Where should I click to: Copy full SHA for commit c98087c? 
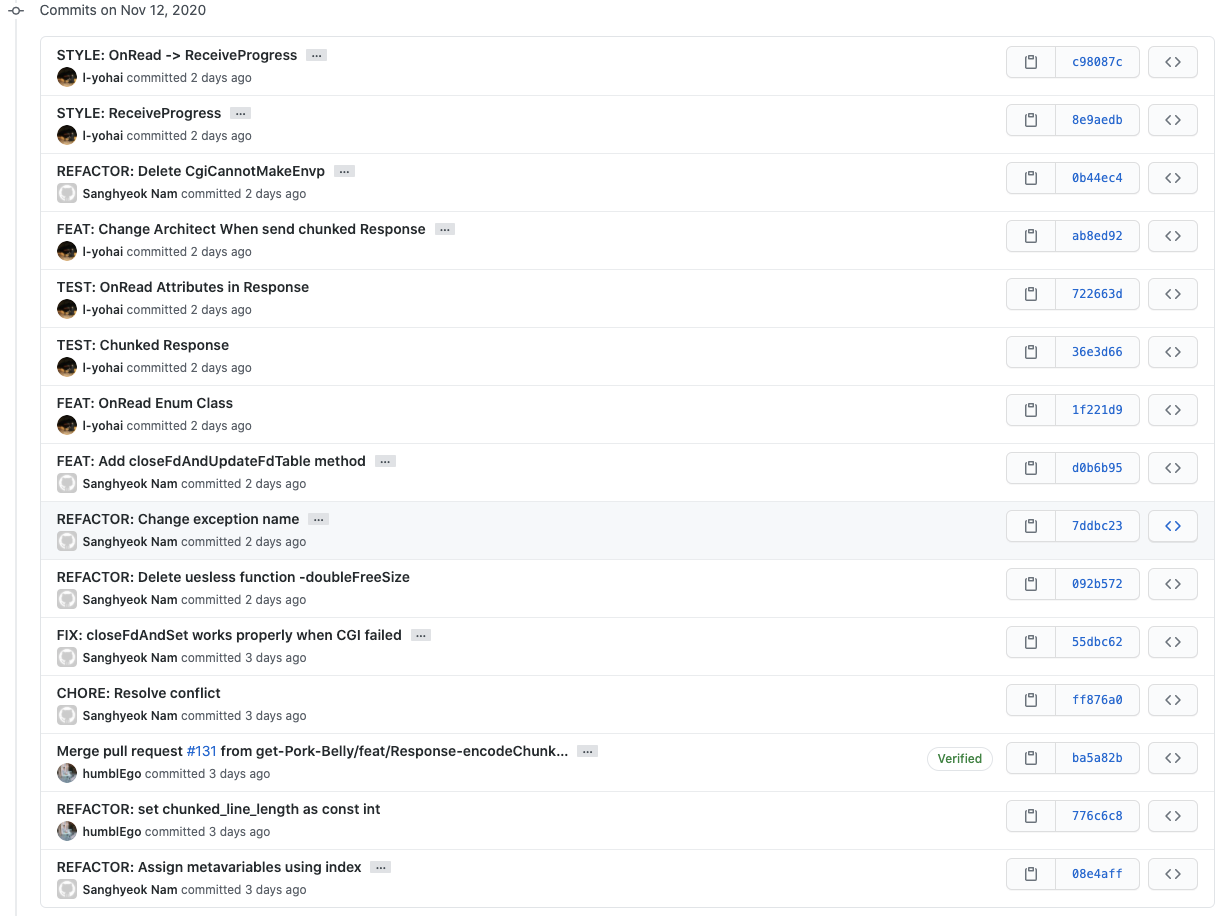point(1030,62)
